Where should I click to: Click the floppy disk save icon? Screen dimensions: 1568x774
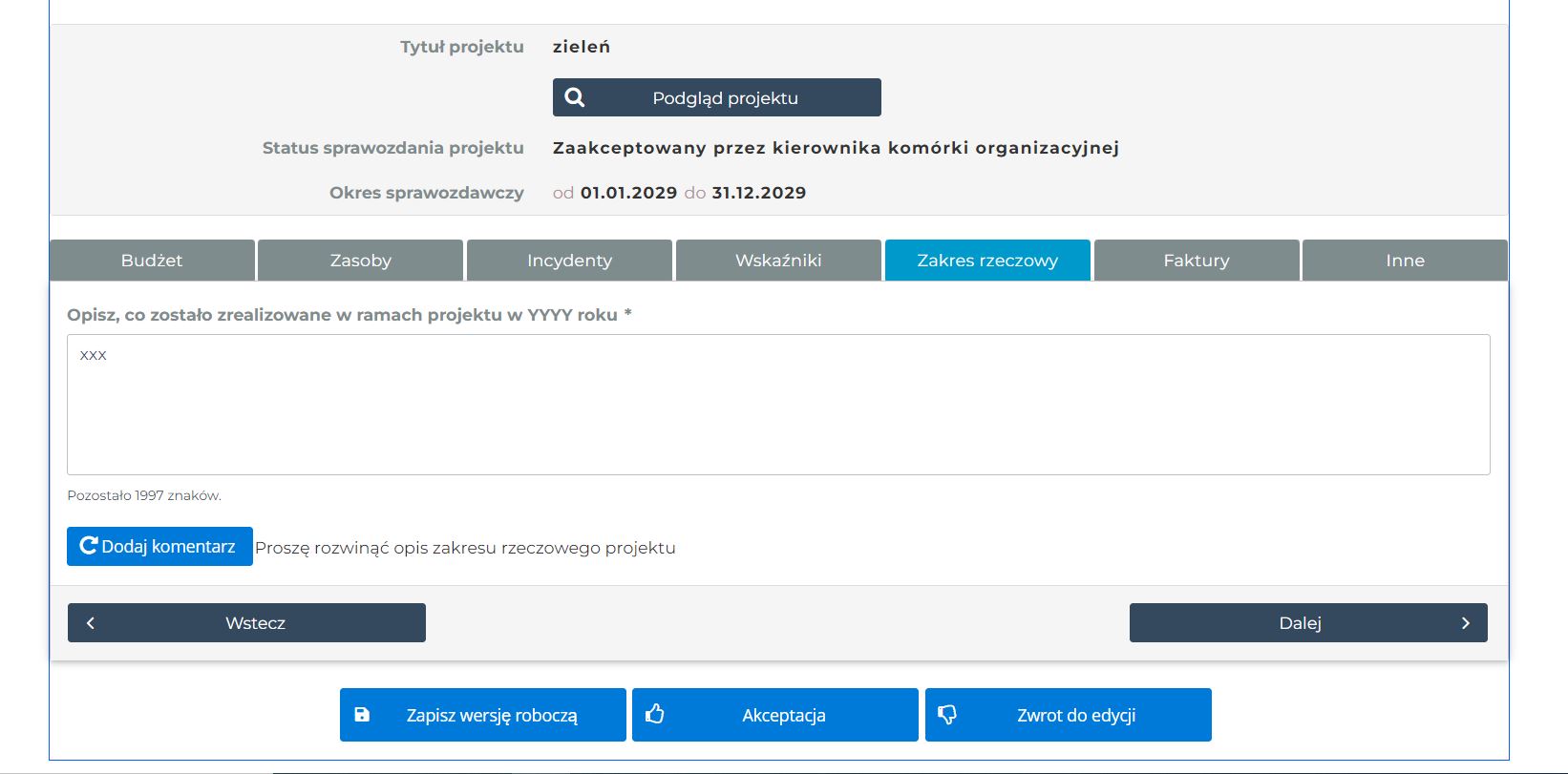362,715
